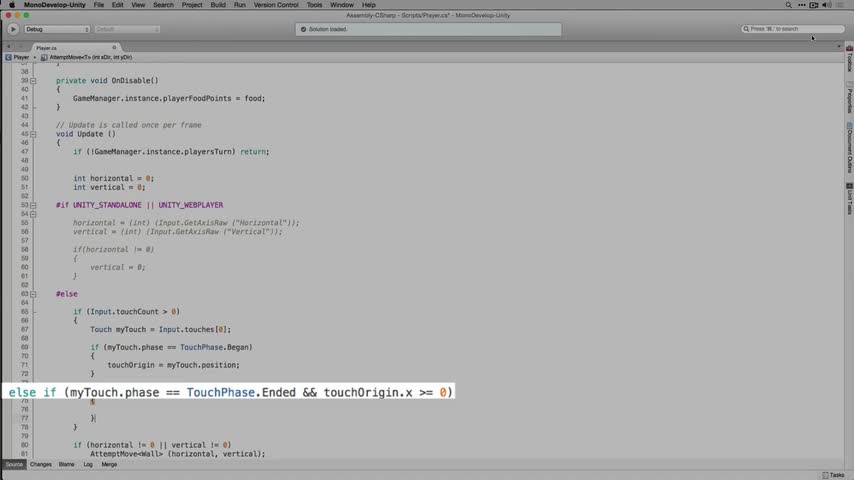Collapse the OnDisable method fold marker
Image resolution: width=854 pixels, height=480 pixels.
tap(33, 81)
